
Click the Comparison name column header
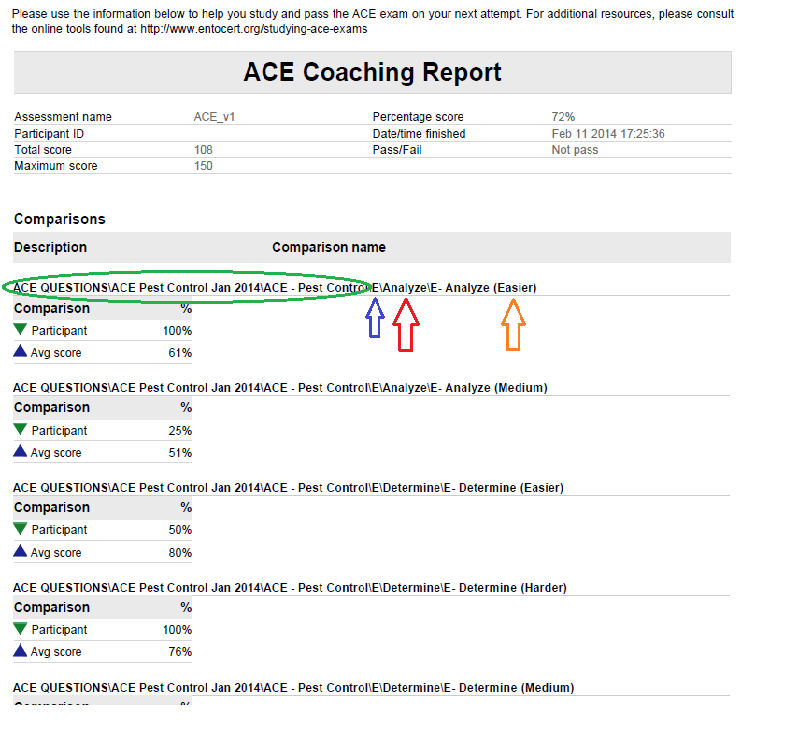tap(328, 247)
